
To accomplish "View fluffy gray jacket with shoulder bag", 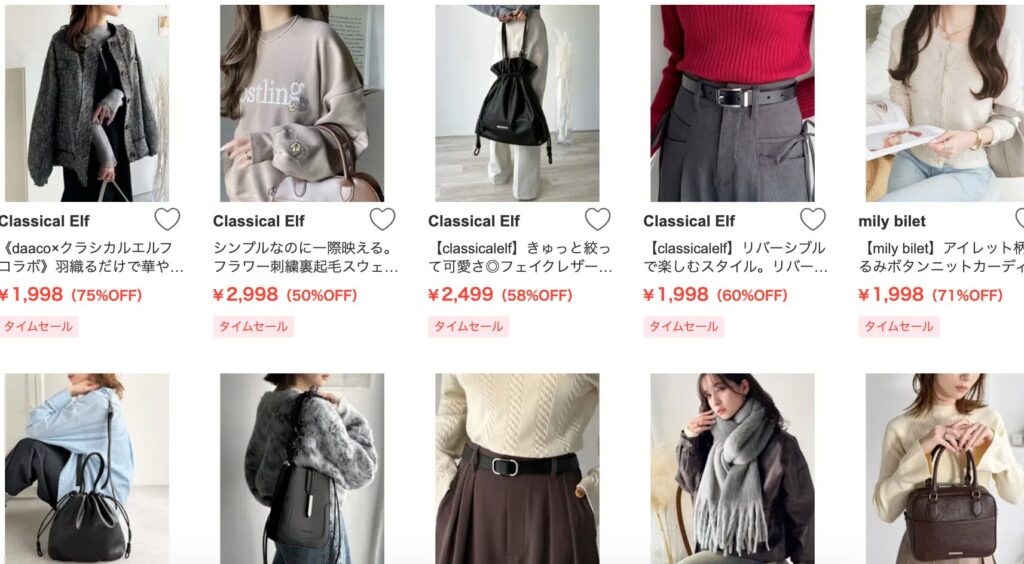I will tap(302, 469).
